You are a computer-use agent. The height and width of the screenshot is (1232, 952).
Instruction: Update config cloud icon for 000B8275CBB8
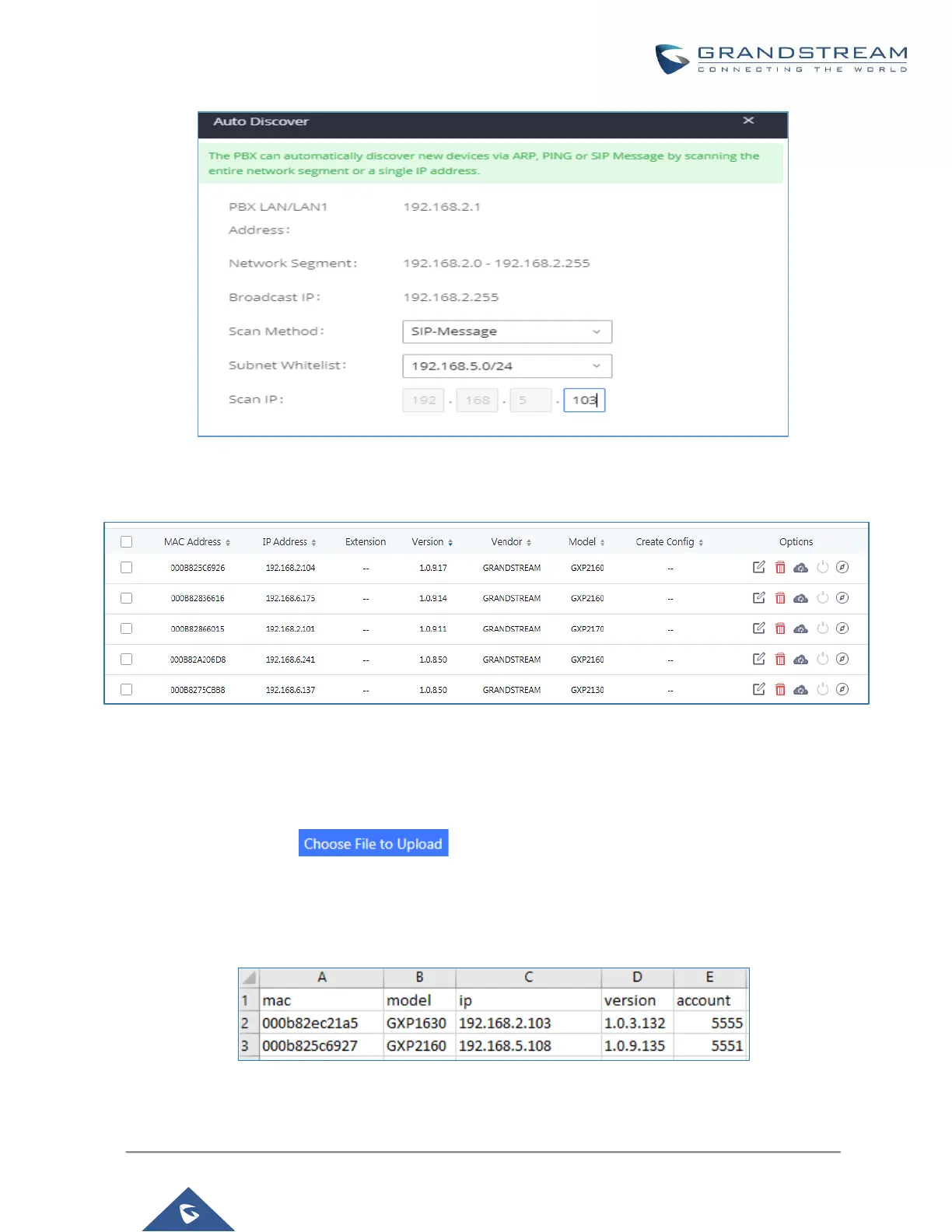800,690
